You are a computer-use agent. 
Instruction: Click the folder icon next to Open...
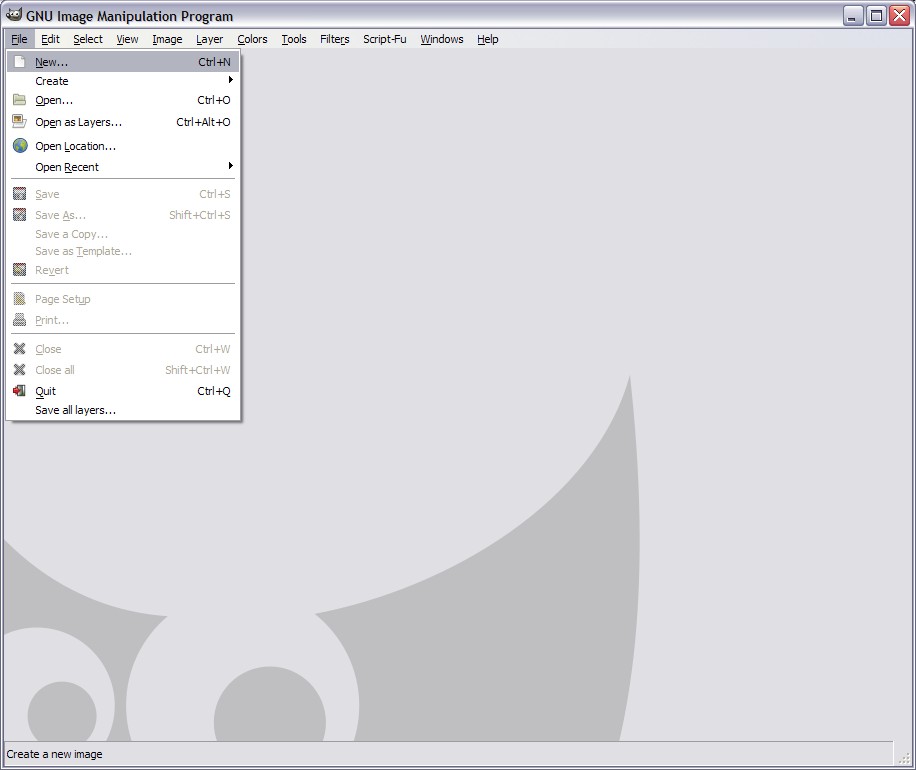tap(19, 100)
